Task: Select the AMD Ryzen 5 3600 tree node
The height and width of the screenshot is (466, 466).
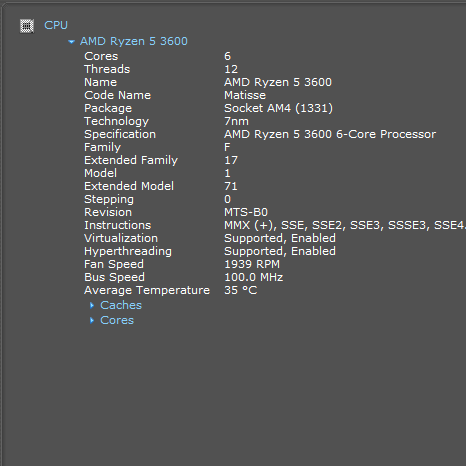Action: 134,41
